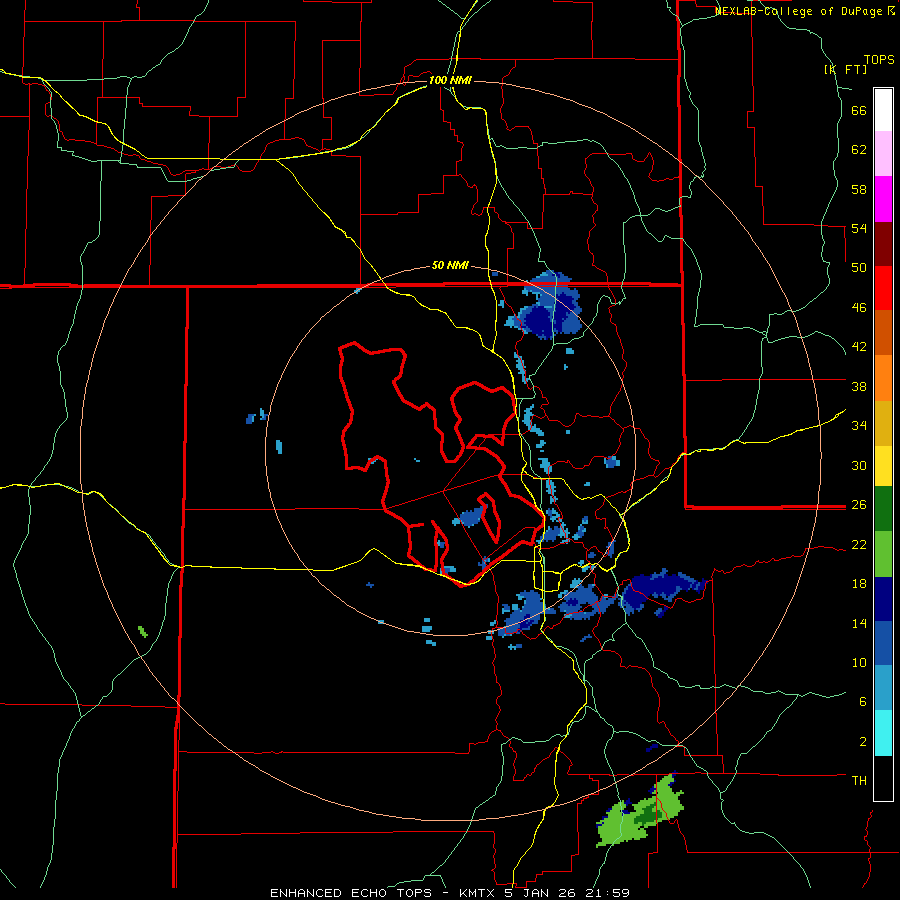Screen dimensions: 900x900
Task: Select the maroon legend color block
Action: pyautogui.click(x=883, y=244)
